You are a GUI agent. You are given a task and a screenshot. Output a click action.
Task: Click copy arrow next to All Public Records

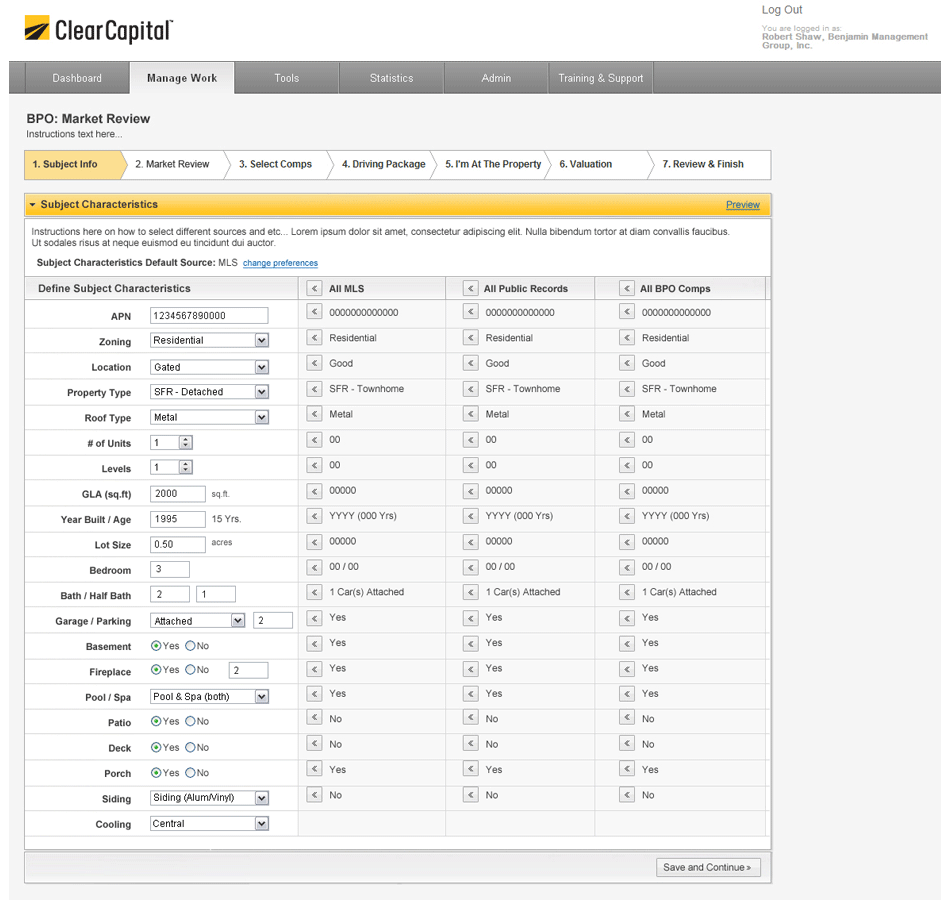click(x=470, y=288)
